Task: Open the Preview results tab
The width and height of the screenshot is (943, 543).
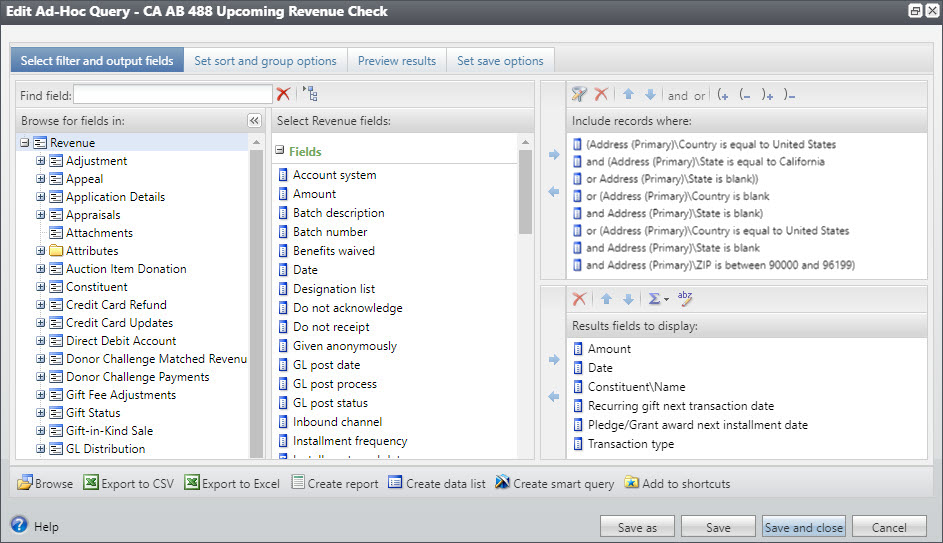Action: tap(397, 61)
